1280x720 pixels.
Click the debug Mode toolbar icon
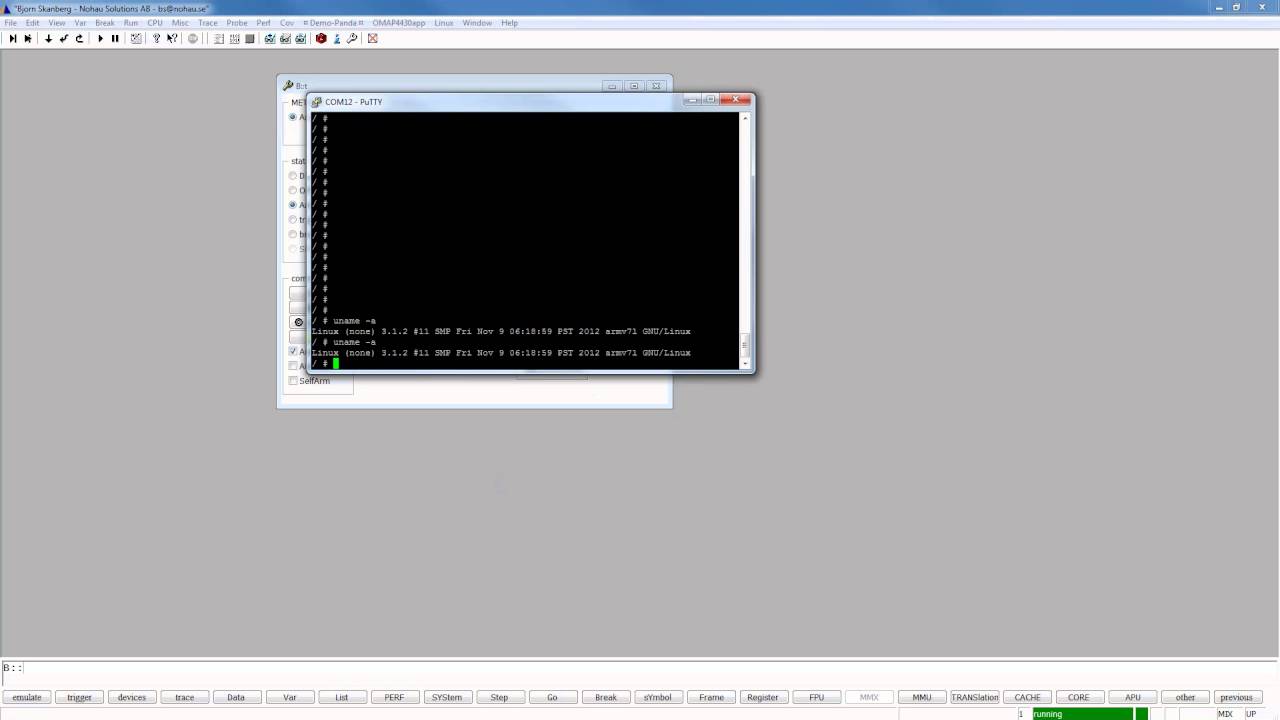(x=136, y=38)
